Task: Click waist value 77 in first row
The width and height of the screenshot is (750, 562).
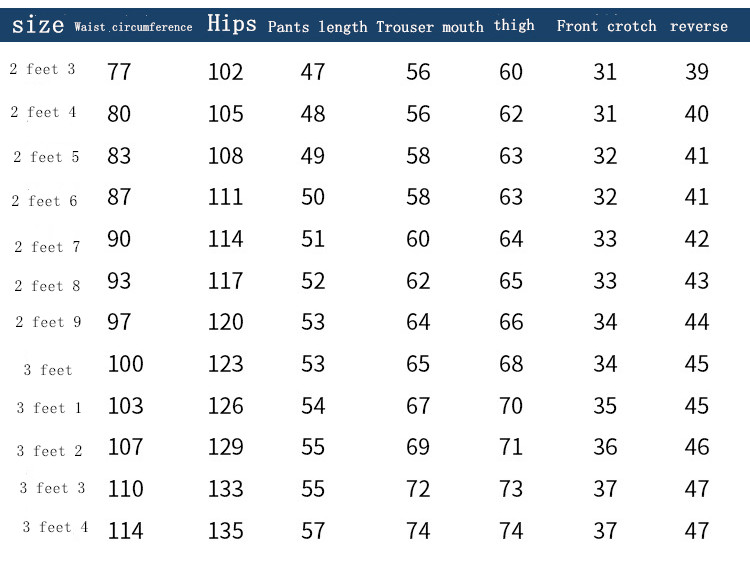Action: coord(118,72)
